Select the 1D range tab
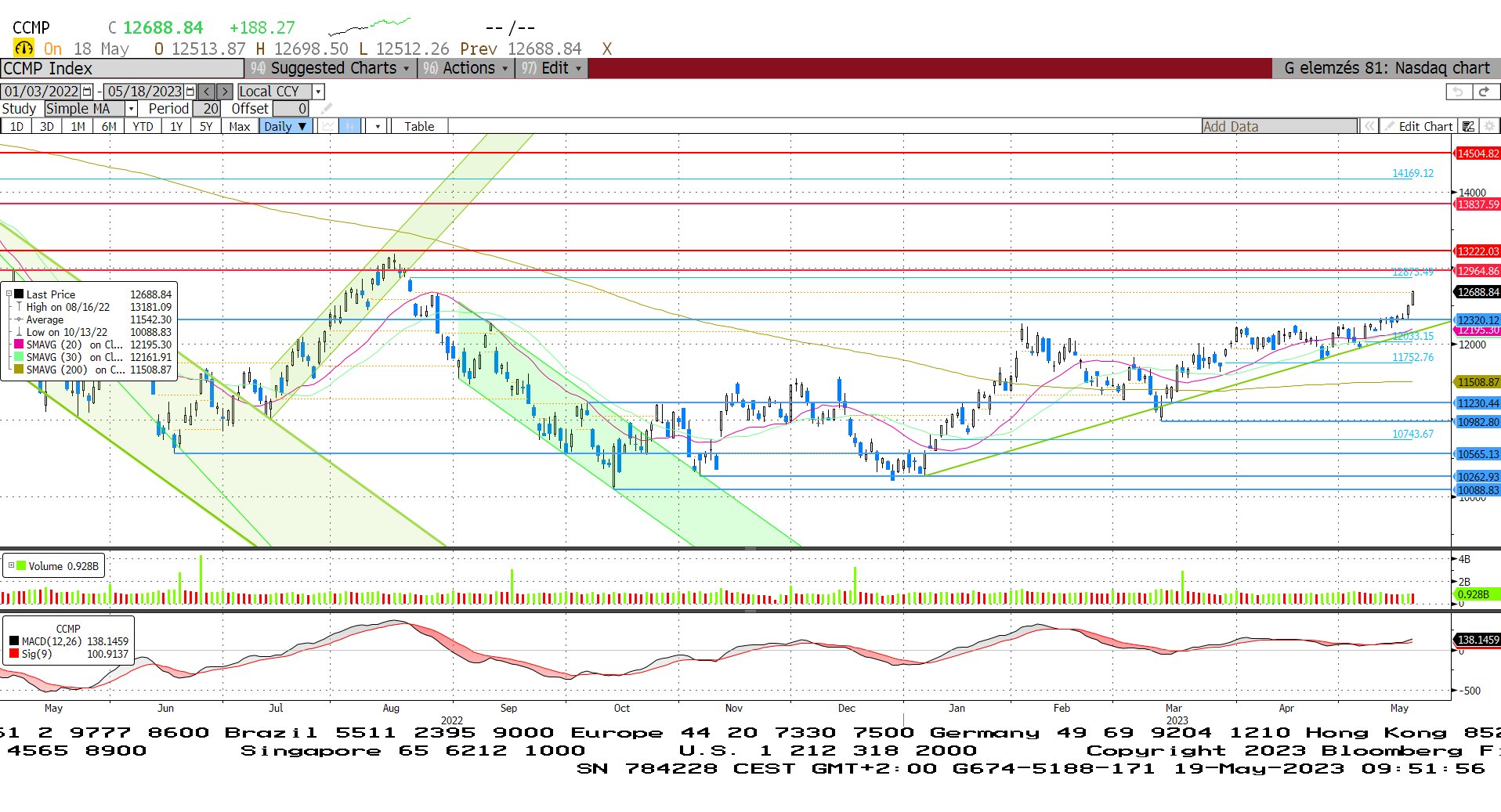 pyautogui.click(x=16, y=126)
